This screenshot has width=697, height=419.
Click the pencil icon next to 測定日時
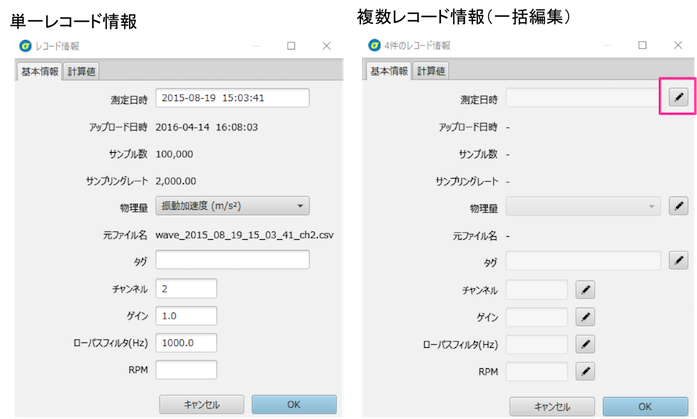coord(677,97)
